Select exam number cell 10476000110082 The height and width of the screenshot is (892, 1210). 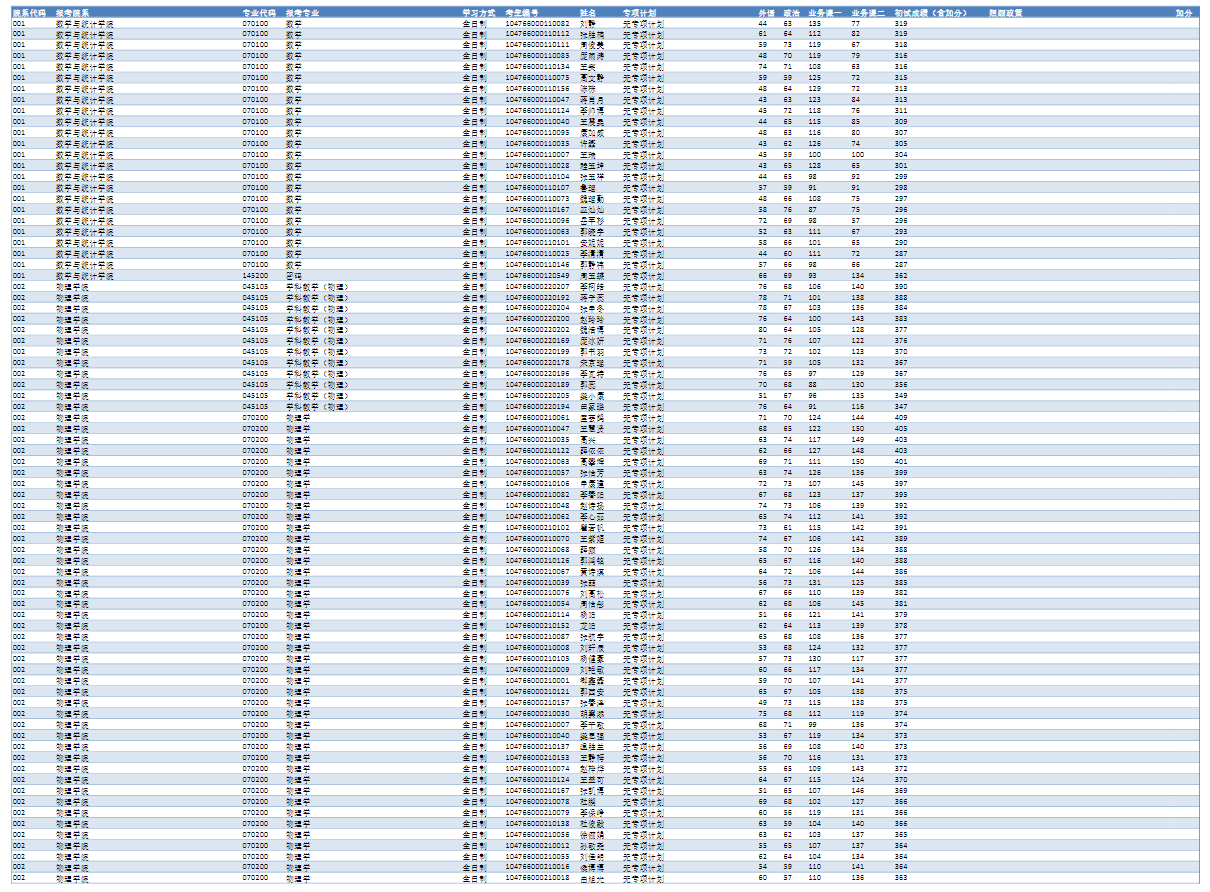537,23
